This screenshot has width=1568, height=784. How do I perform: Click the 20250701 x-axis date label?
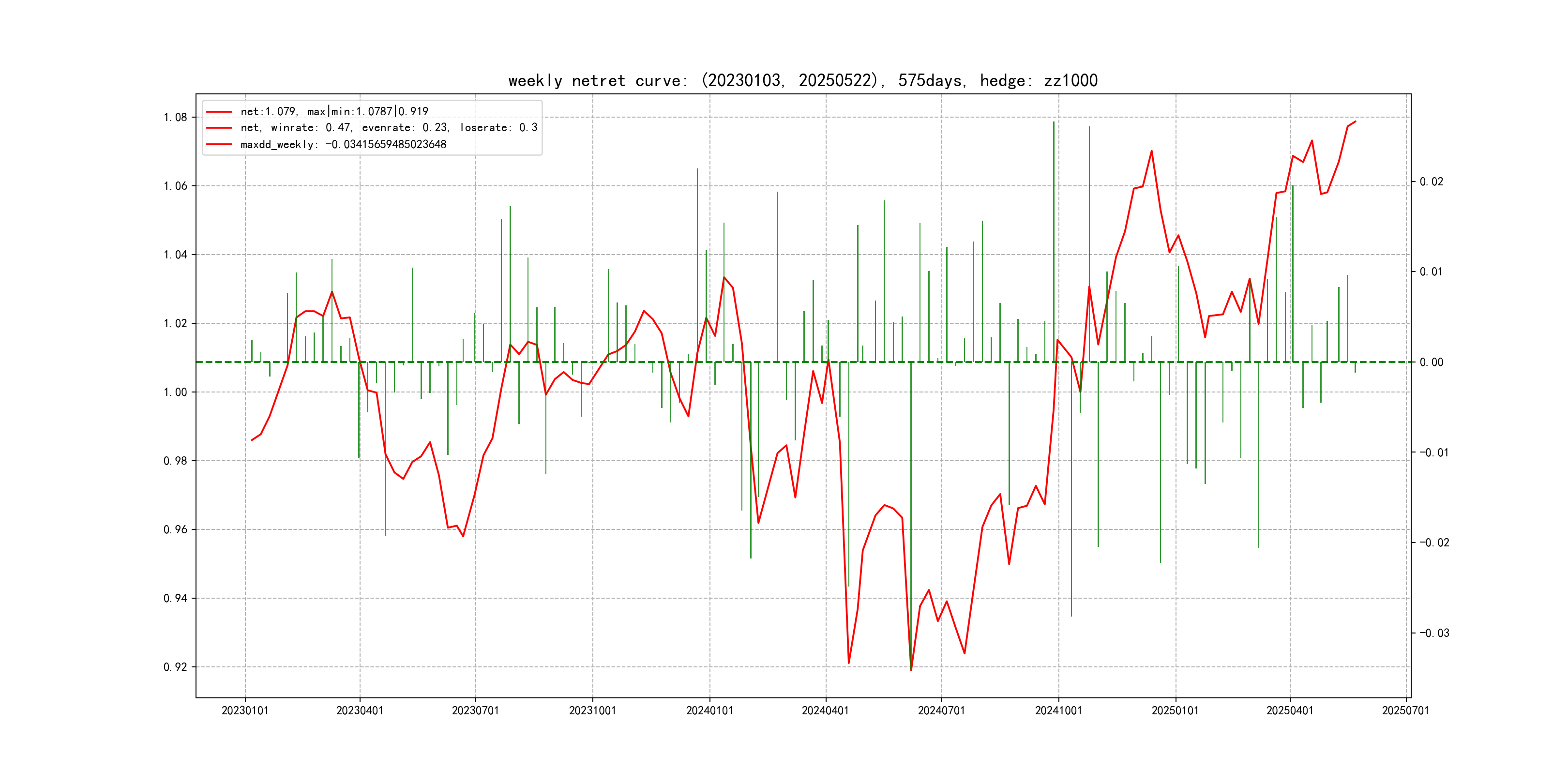(1405, 710)
